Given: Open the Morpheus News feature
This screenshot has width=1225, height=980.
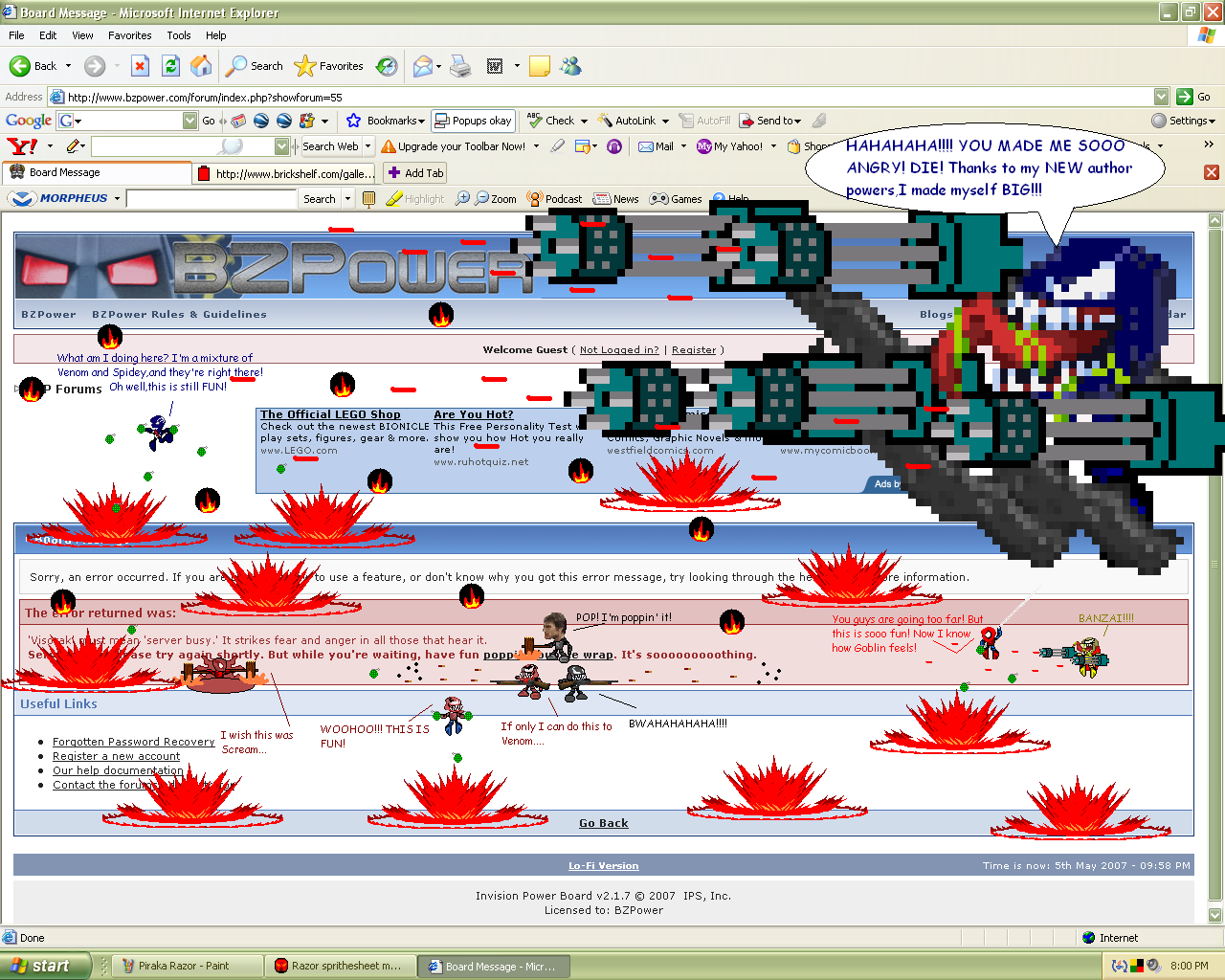Looking at the screenshot, I should [x=615, y=199].
